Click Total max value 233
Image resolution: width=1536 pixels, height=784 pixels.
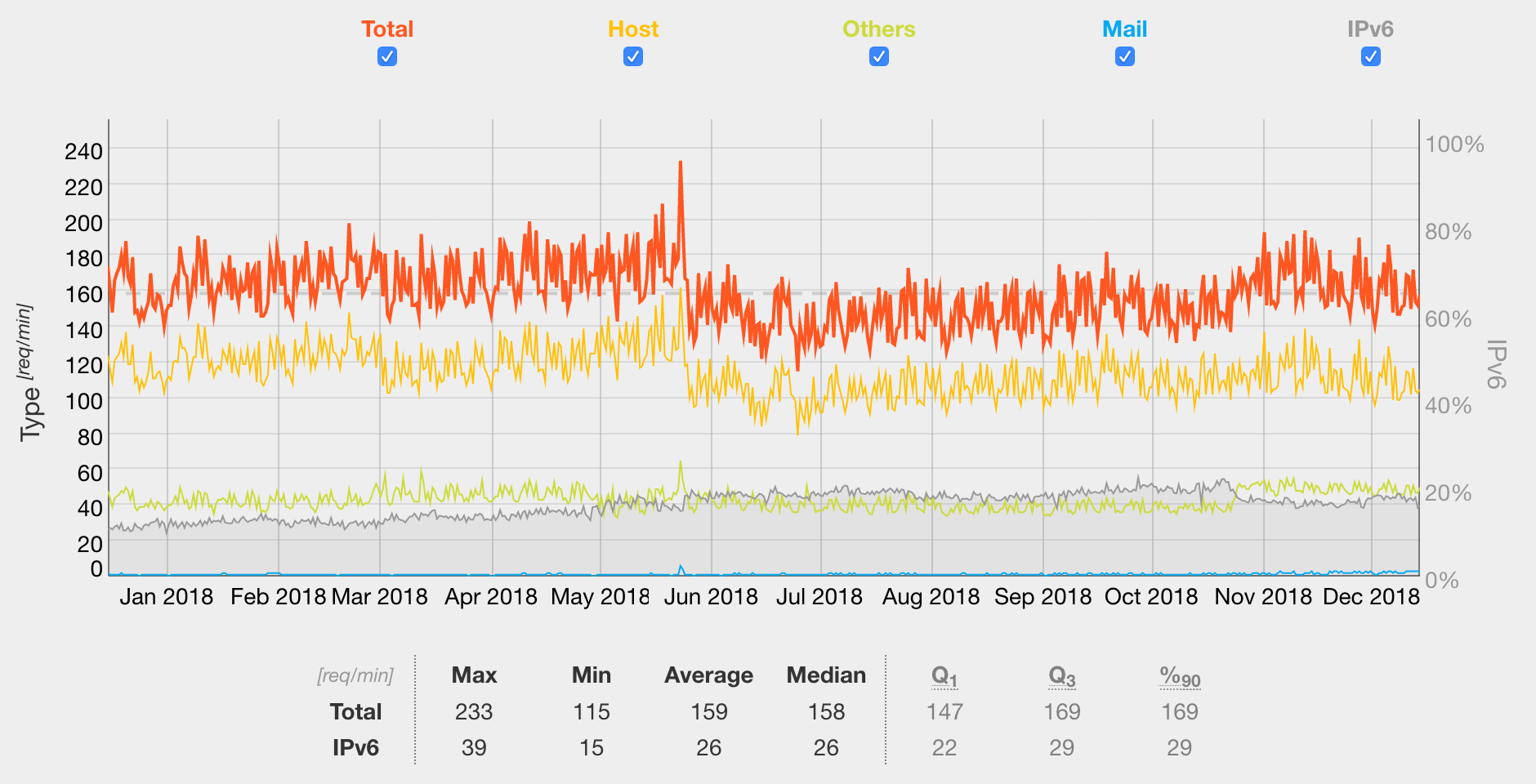click(x=474, y=712)
